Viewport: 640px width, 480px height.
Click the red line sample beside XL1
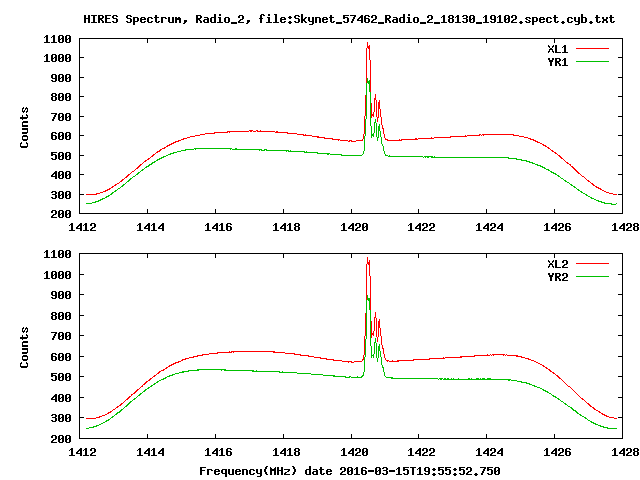click(592, 49)
